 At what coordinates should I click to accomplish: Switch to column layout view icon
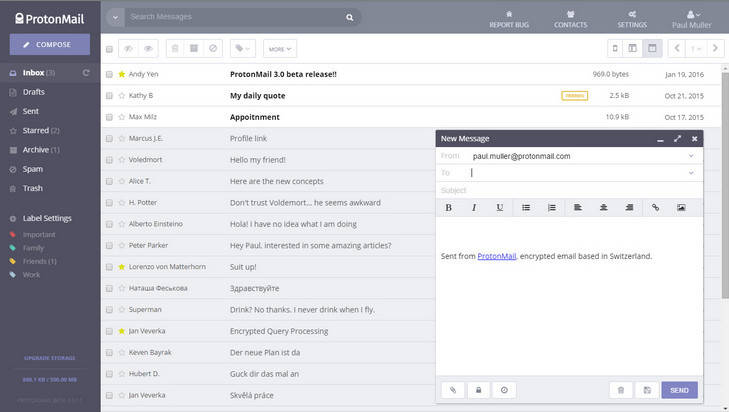(632, 48)
